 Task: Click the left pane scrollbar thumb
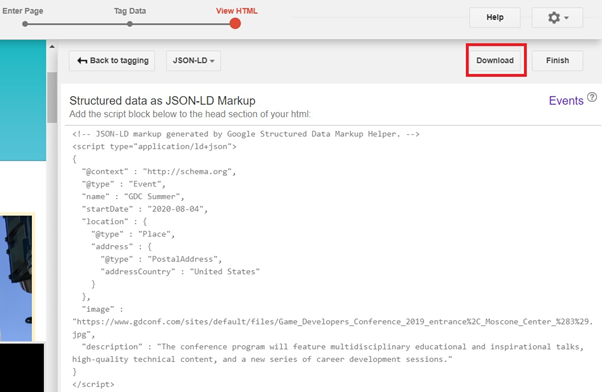point(52,97)
